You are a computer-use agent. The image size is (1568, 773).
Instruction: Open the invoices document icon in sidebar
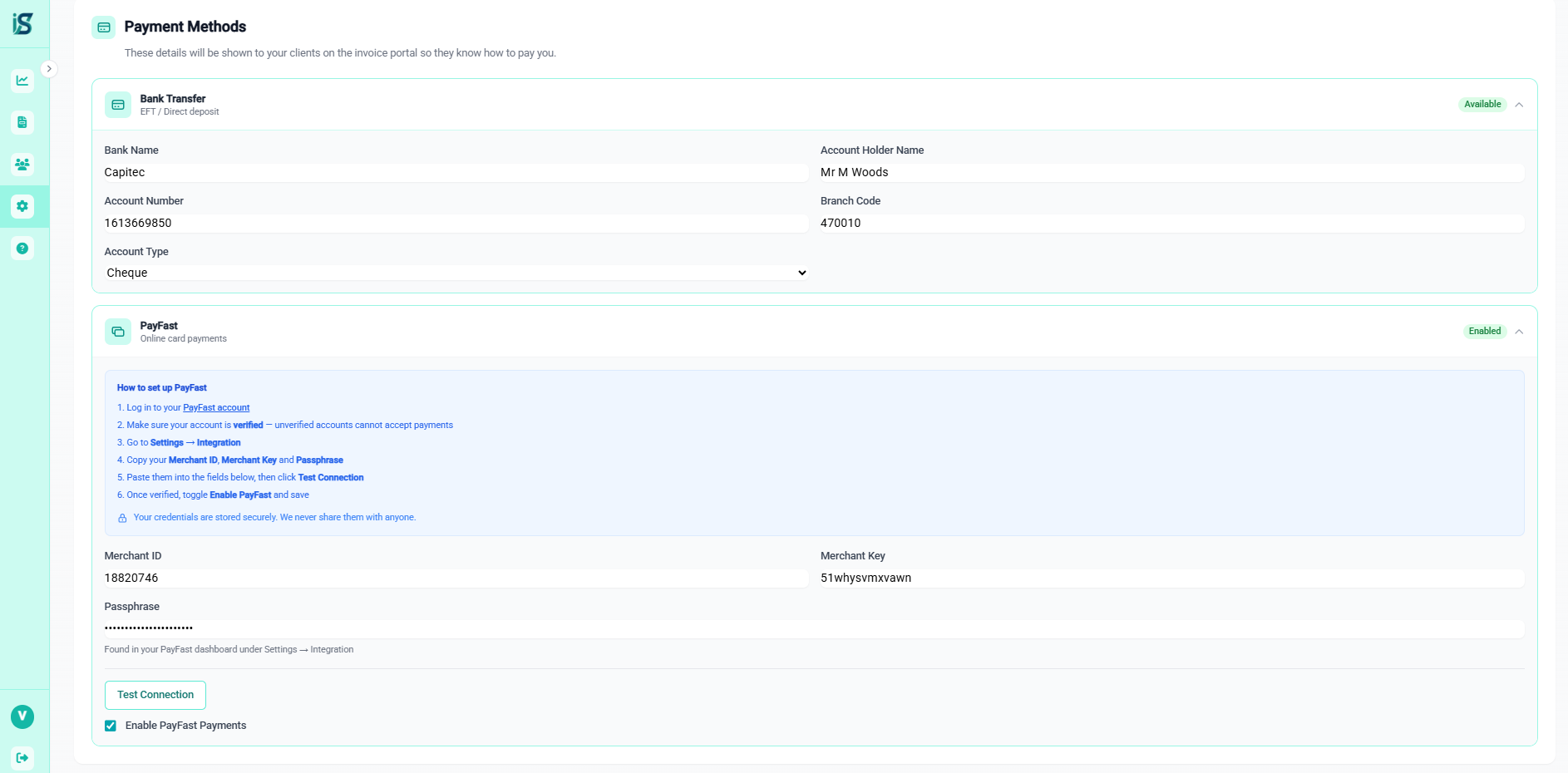(22, 122)
